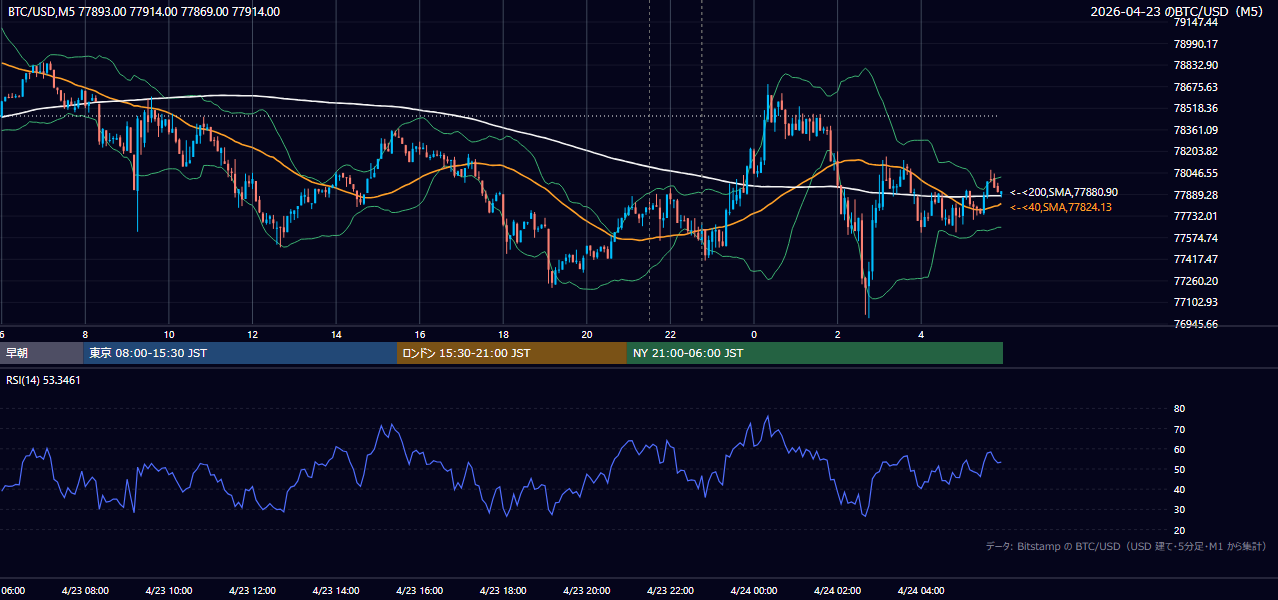Viewport: 1278px width, 600px height.
Task: Click the 4/24 02:00 date axis label
Action: click(x=837, y=590)
